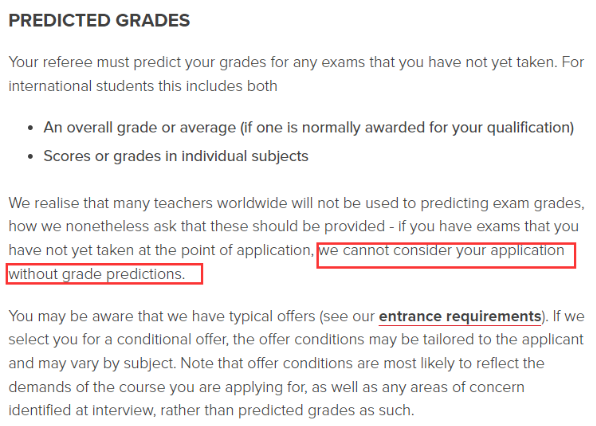Click the text 'You may be aware that'
Image resolution: width=596 pixels, height=426 pixels.
pyautogui.click(x=87, y=316)
